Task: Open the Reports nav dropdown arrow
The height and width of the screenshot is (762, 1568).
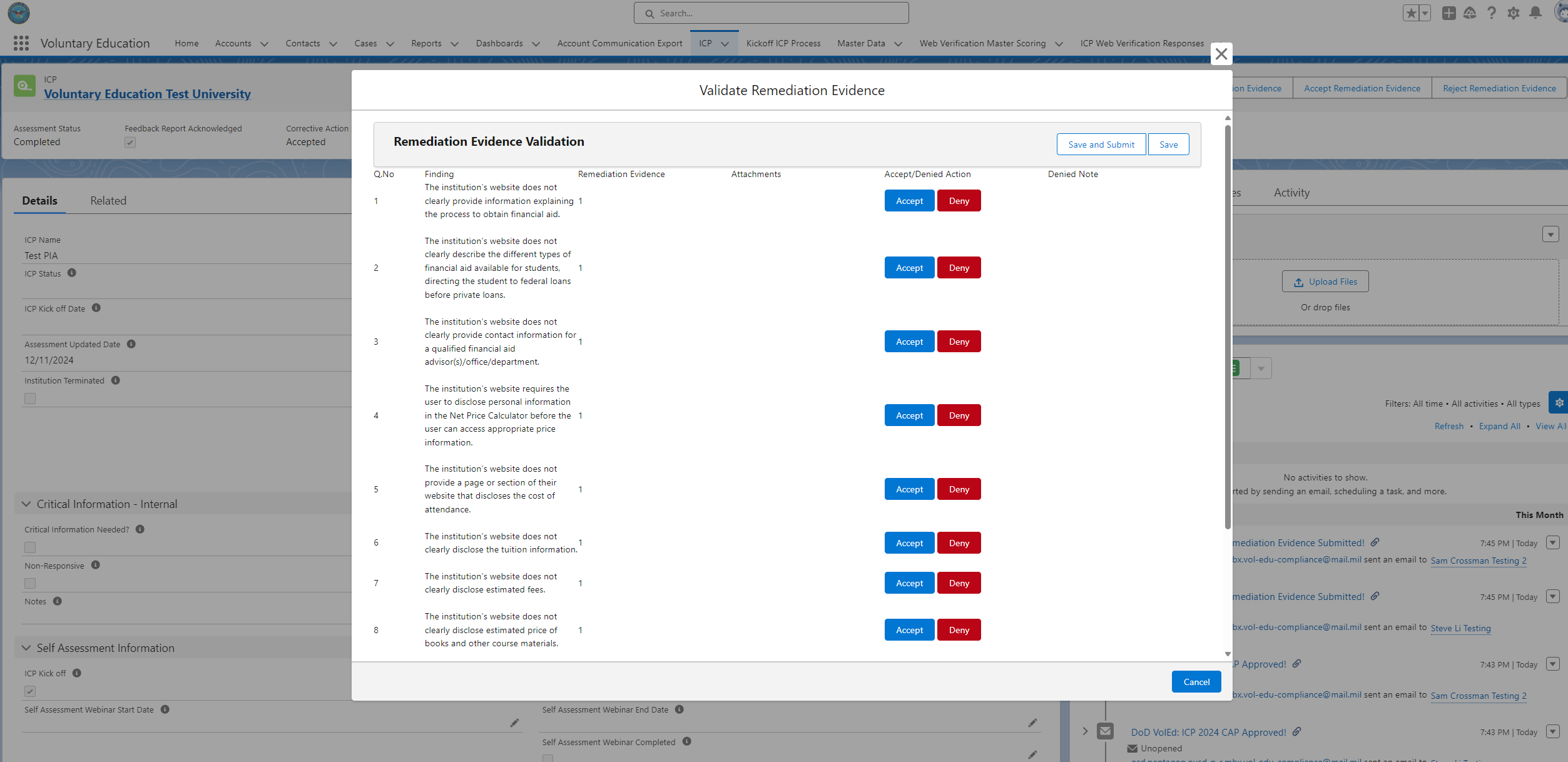Action: pos(455,44)
